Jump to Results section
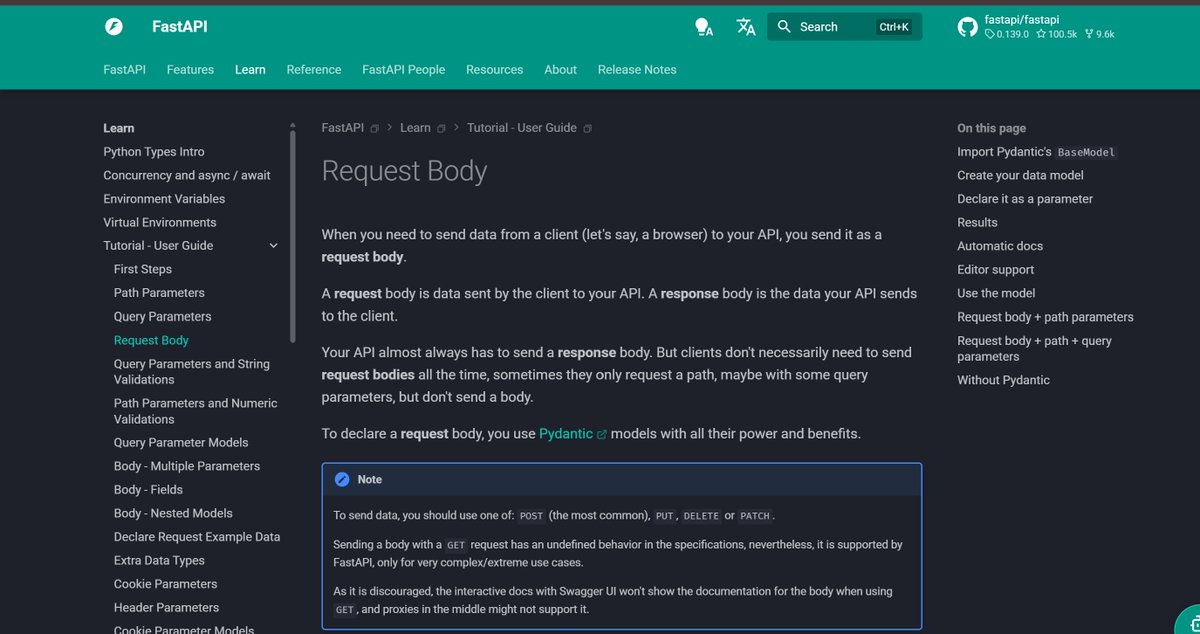This screenshot has width=1200, height=634. [x=977, y=222]
